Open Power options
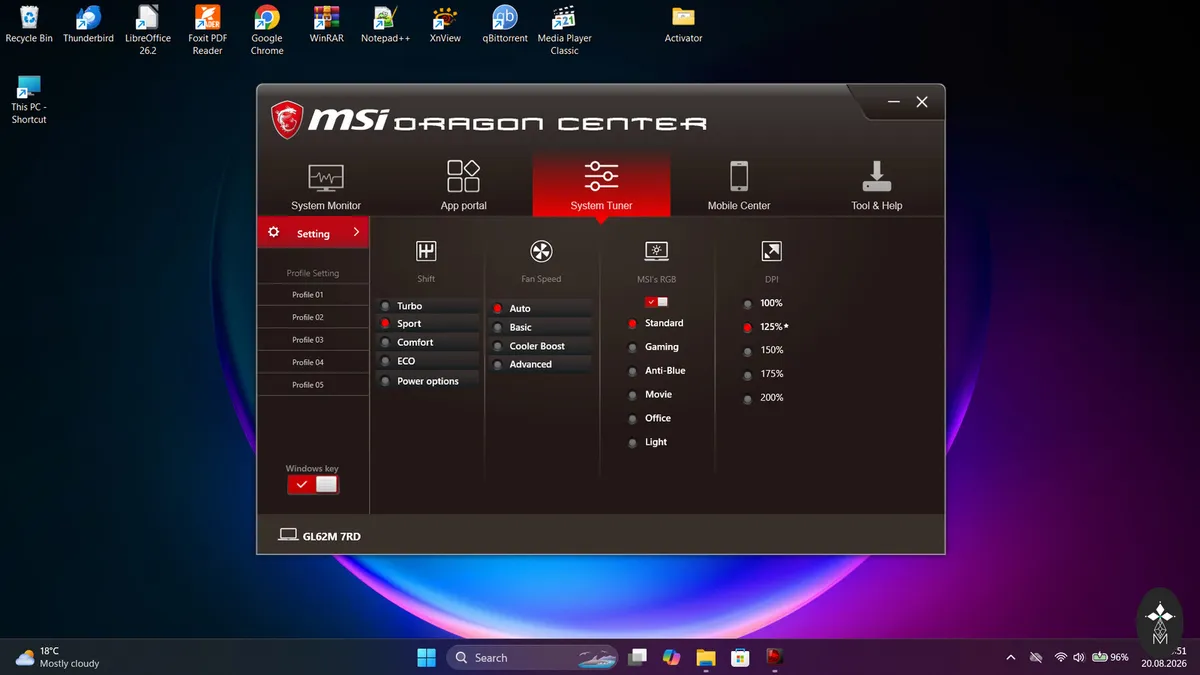This screenshot has height=675, width=1200. [427, 381]
